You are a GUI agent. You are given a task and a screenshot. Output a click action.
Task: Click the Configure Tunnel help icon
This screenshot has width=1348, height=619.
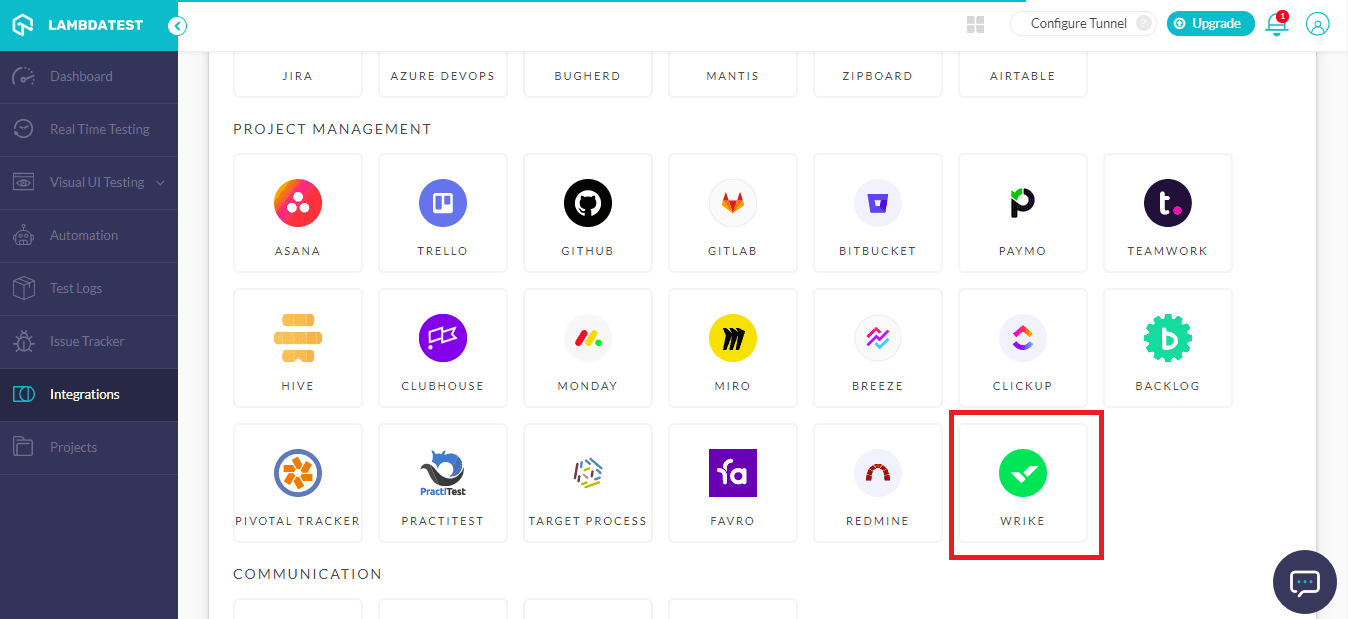point(1143,22)
